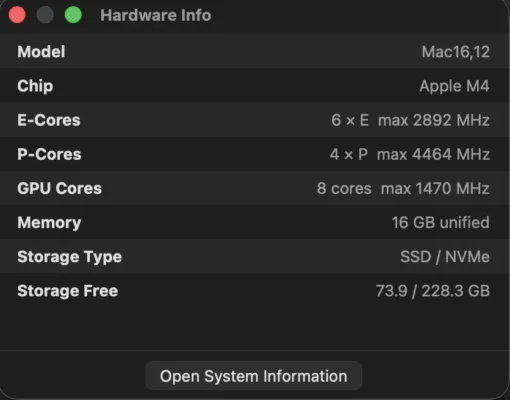510x400 pixels.
Task: Click the gray minimize window button
Action: [45, 15]
